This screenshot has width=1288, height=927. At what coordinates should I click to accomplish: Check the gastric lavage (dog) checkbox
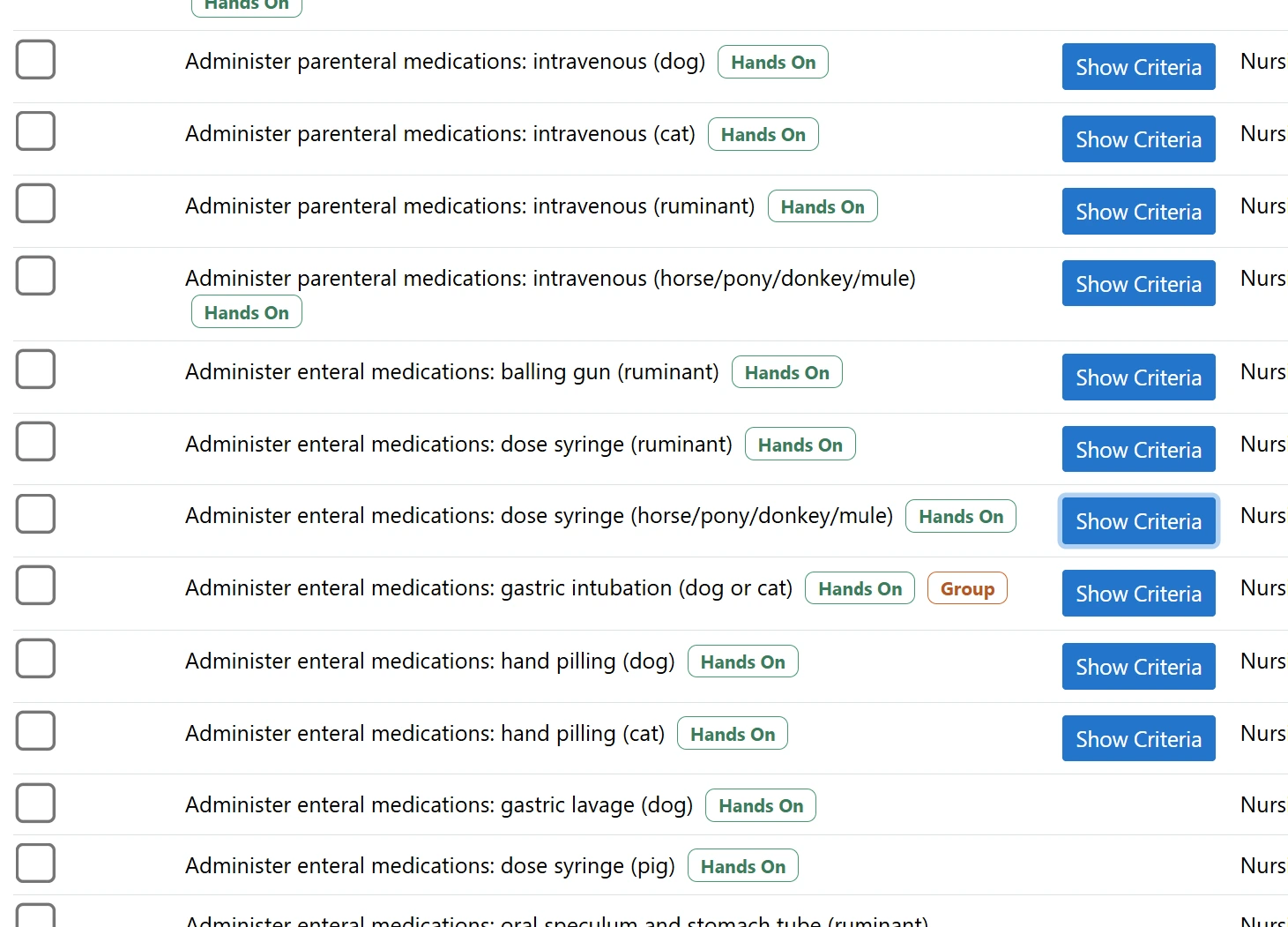point(35,804)
